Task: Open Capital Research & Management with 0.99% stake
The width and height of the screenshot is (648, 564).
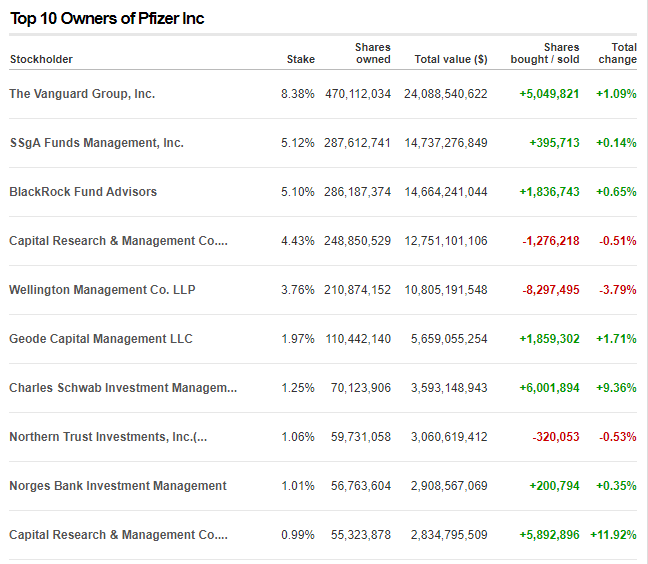Action: tap(118, 535)
